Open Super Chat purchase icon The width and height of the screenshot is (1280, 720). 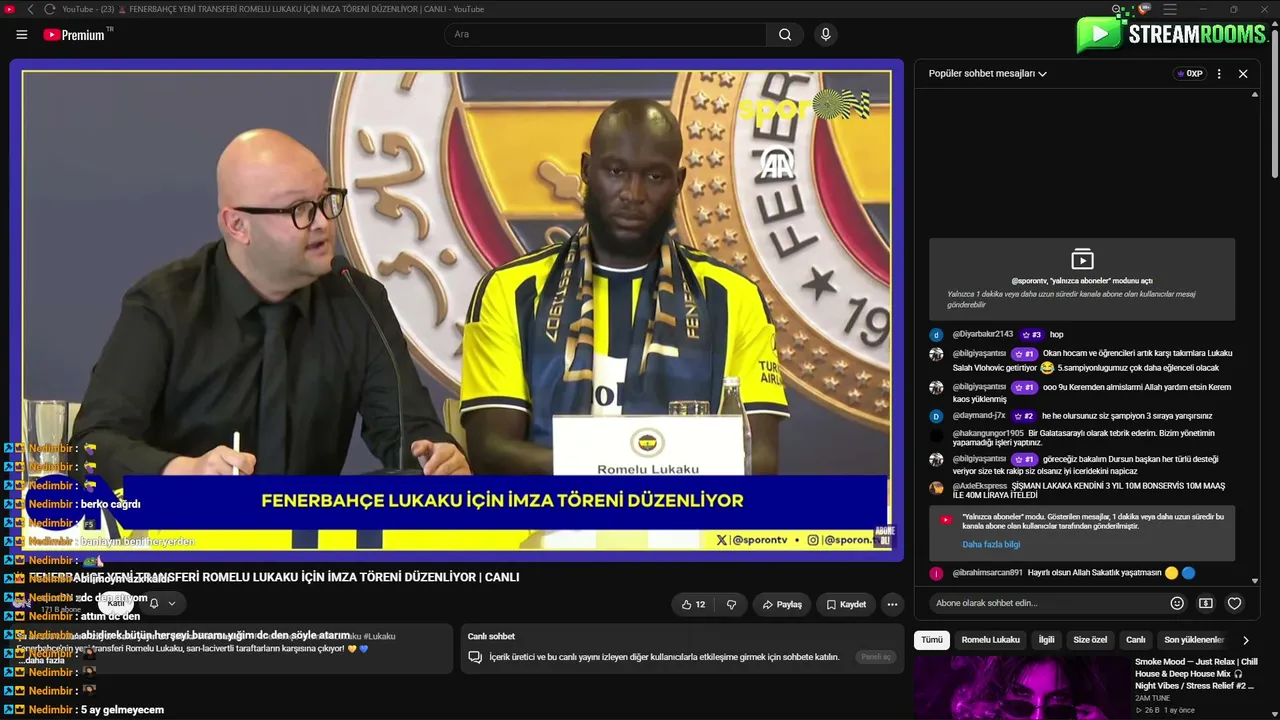click(1206, 603)
